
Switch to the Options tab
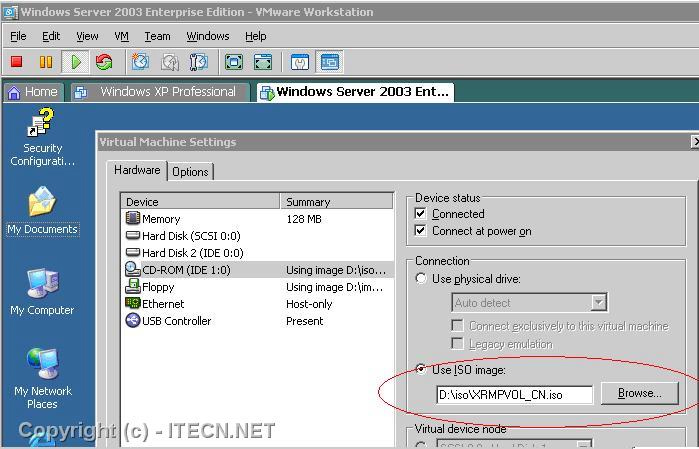190,172
